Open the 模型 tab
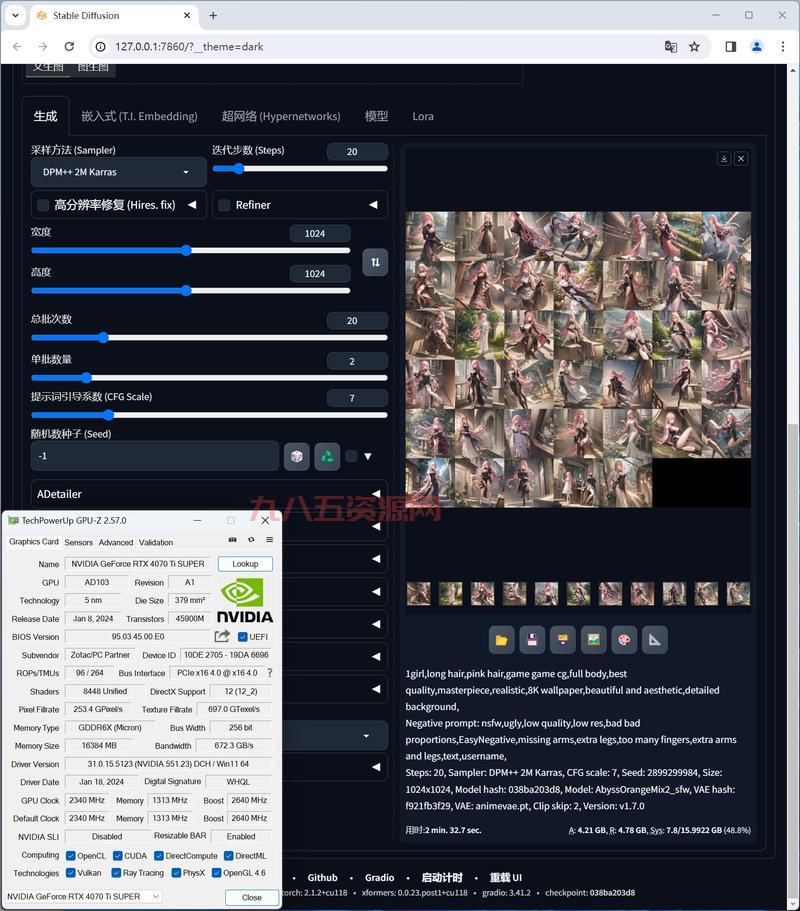Viewport: 800px width, 911px height. (376, 116)
